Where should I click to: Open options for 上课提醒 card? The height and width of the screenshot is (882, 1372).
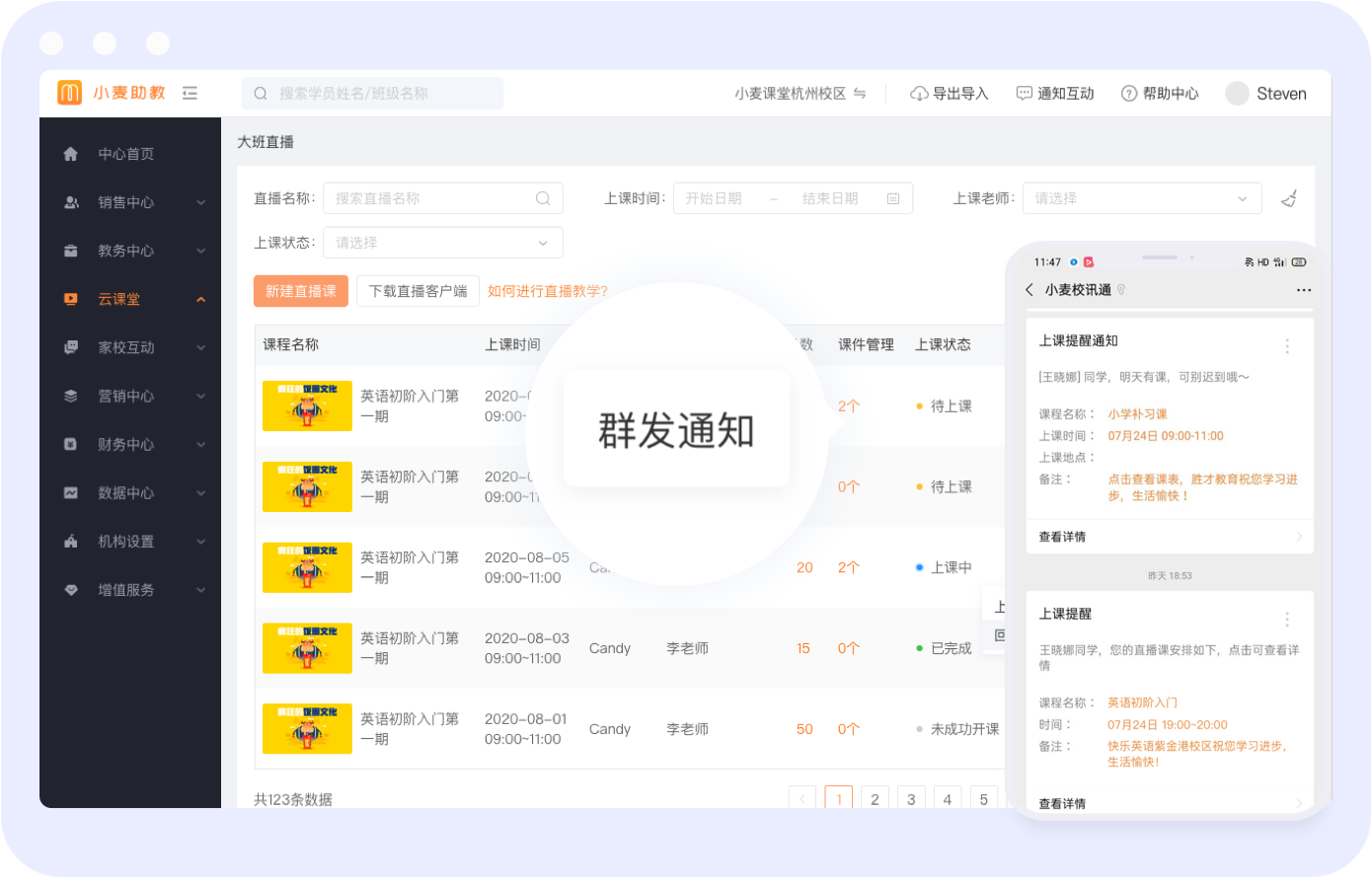click(x=1287, y=620)
